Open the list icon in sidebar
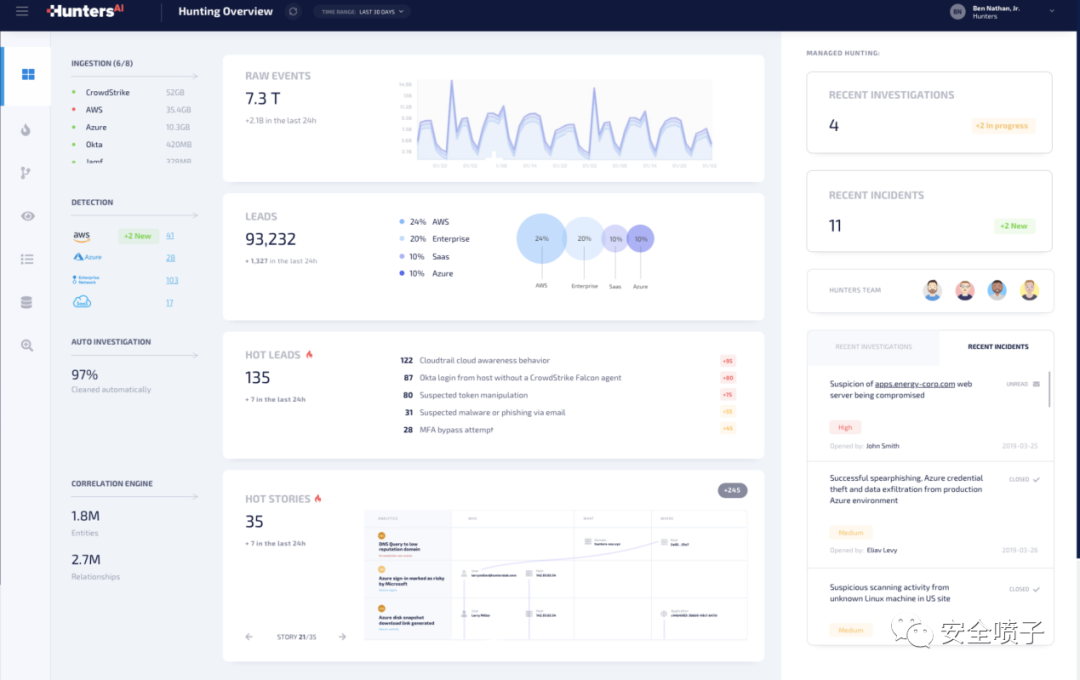The height and width of the screenshot is (680, 1080). [27, 259]
